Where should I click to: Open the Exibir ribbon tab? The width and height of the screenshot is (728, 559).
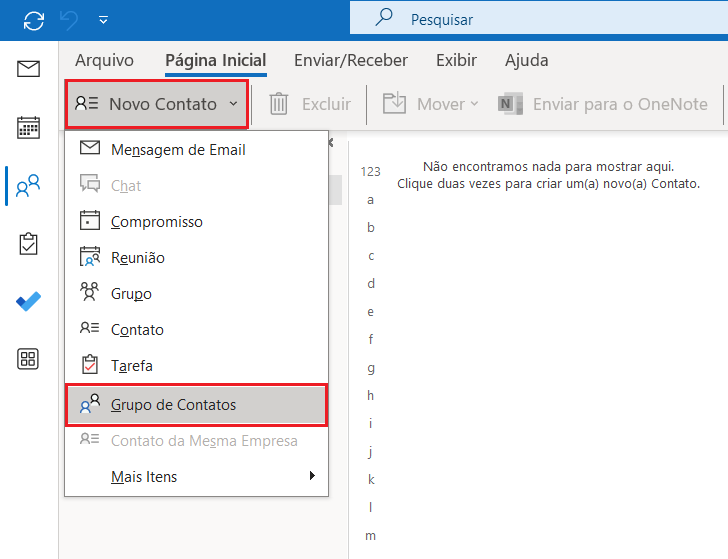click(456, 60)
